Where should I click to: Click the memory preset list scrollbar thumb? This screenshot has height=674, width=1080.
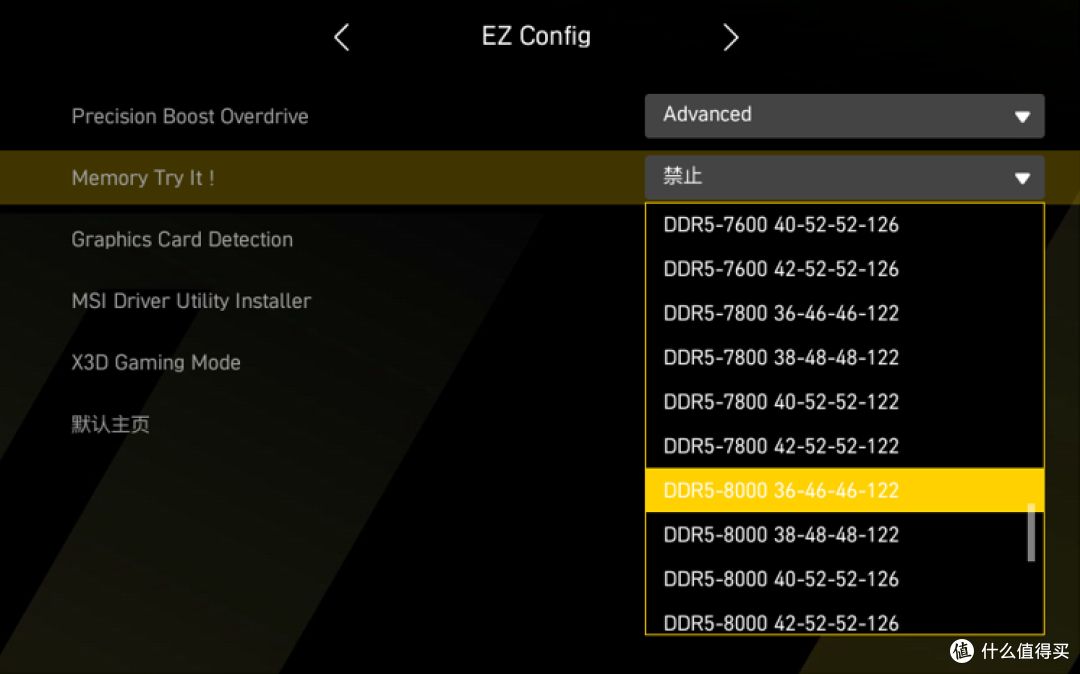1031,532
